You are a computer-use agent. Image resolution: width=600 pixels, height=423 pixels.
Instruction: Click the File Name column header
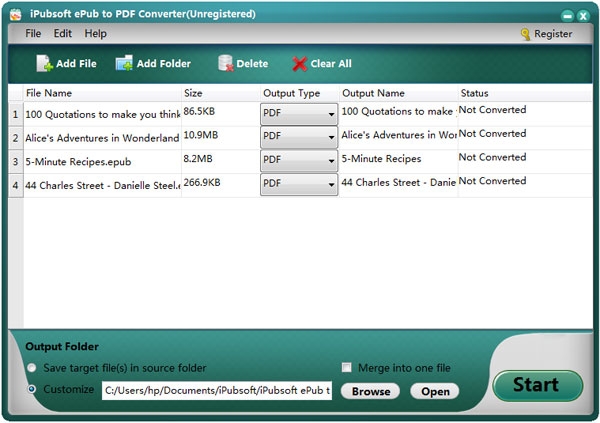pos(102,93)
